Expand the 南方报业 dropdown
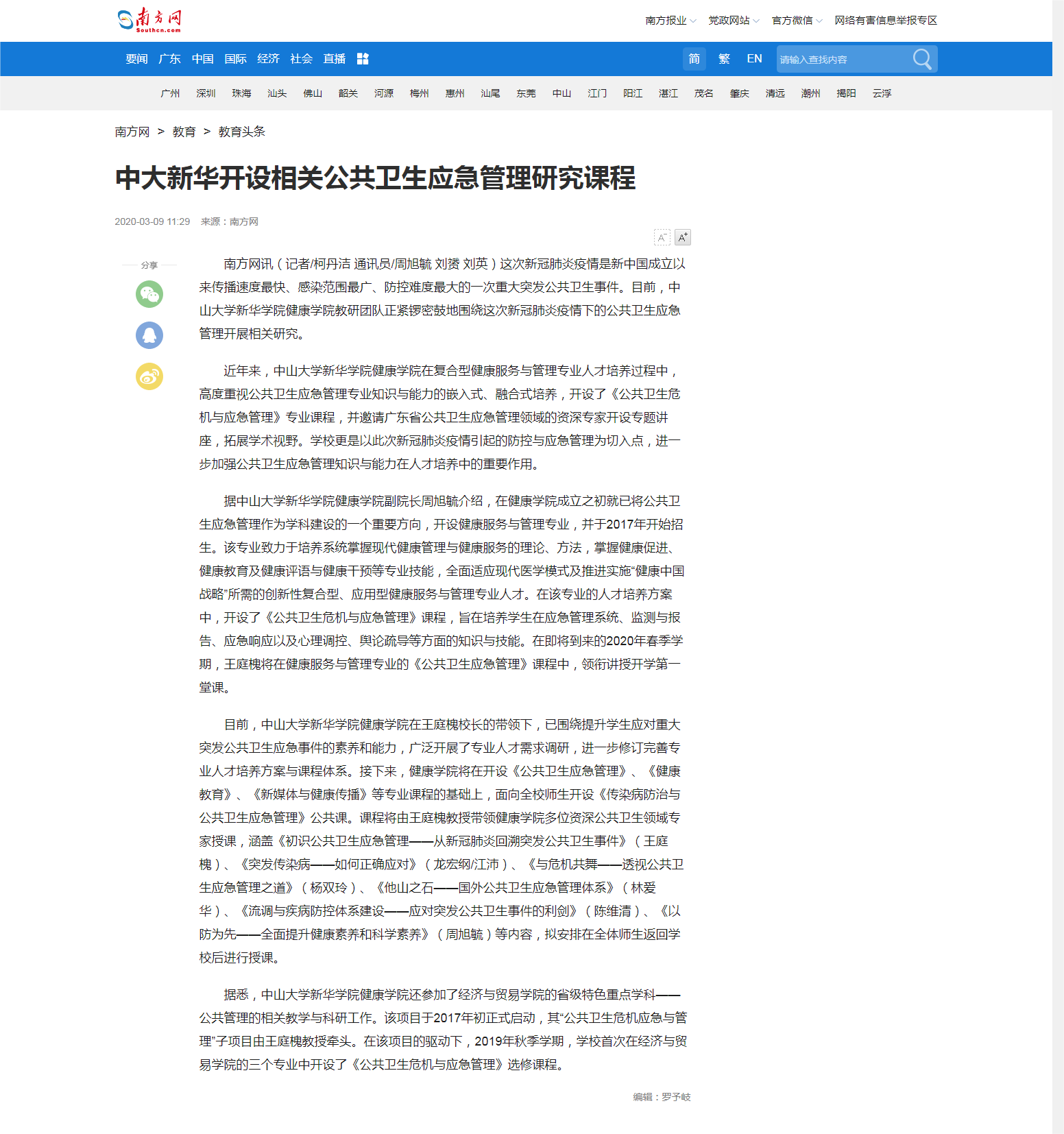This screenshot has height=1134, width=1064. pyautogui.click(x=670, y=21)
